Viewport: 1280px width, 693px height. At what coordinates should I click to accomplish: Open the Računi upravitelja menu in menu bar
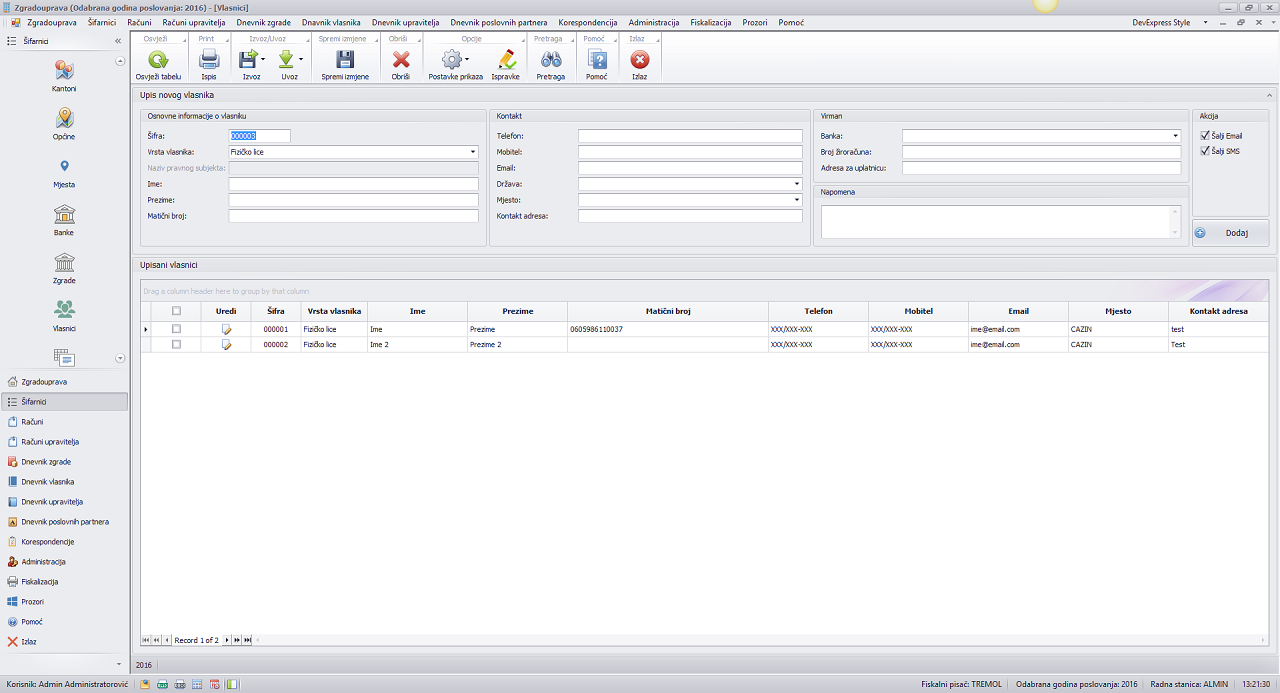point(194,22)
